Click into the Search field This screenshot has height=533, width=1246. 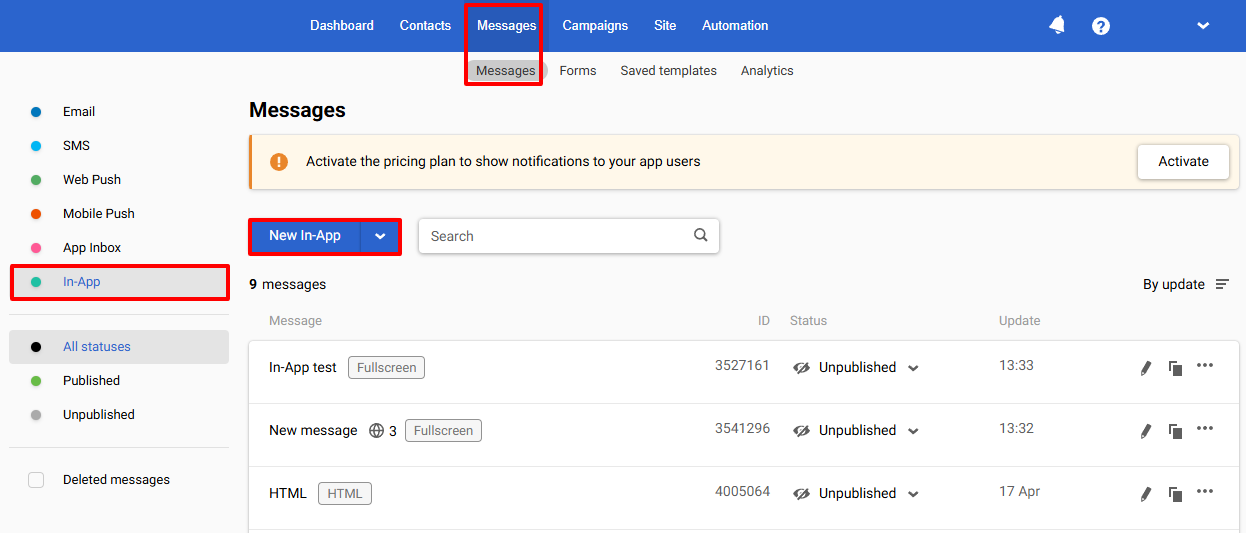(569, 236)
